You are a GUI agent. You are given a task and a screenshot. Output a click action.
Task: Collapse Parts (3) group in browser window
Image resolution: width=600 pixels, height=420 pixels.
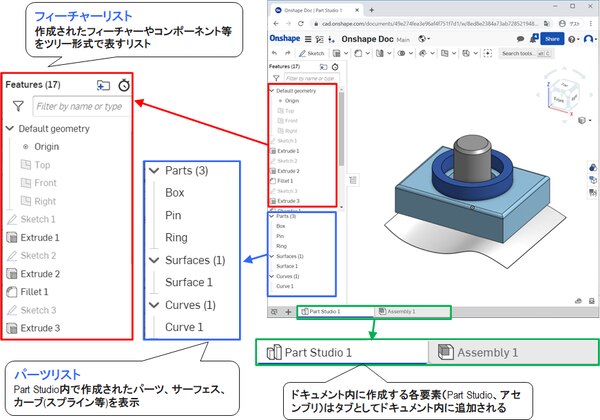tap(272, 216)
